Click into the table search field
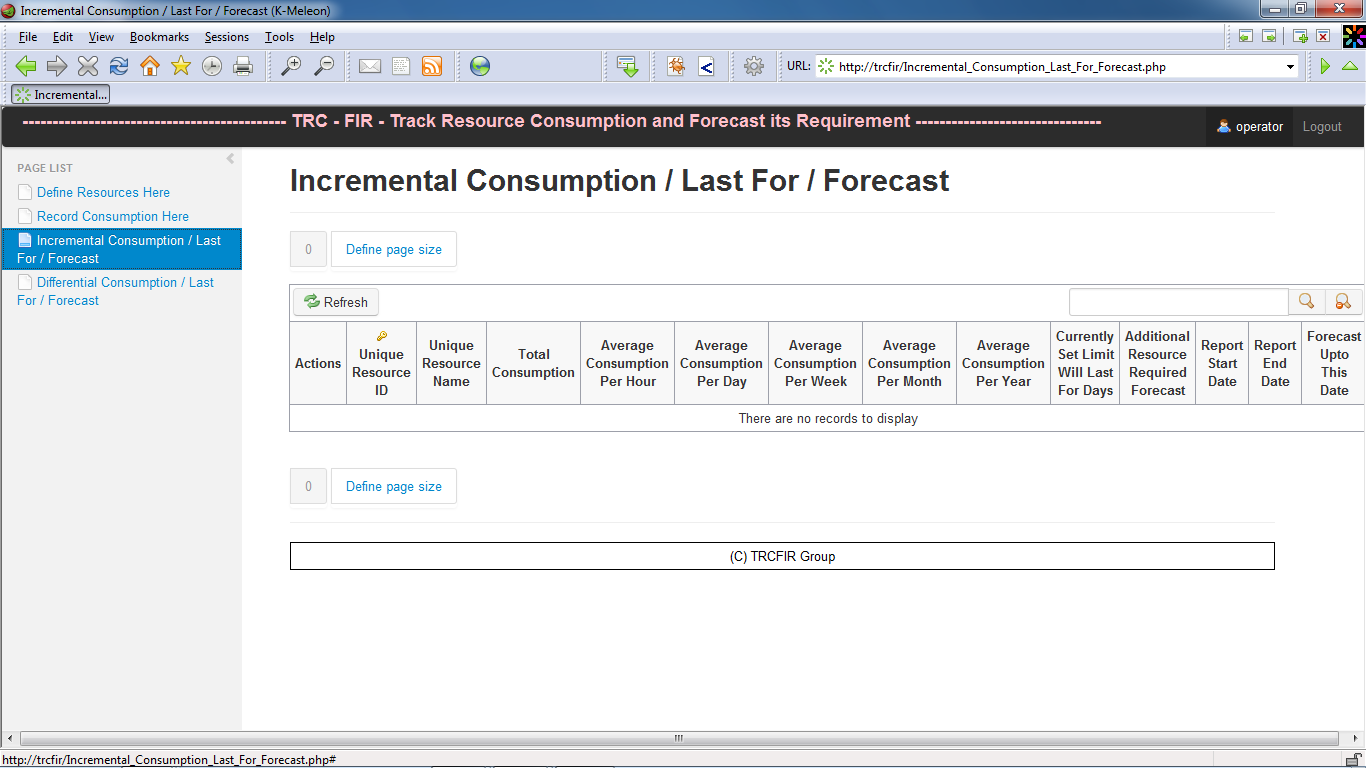1366x768 pixels. (1178, 302)
